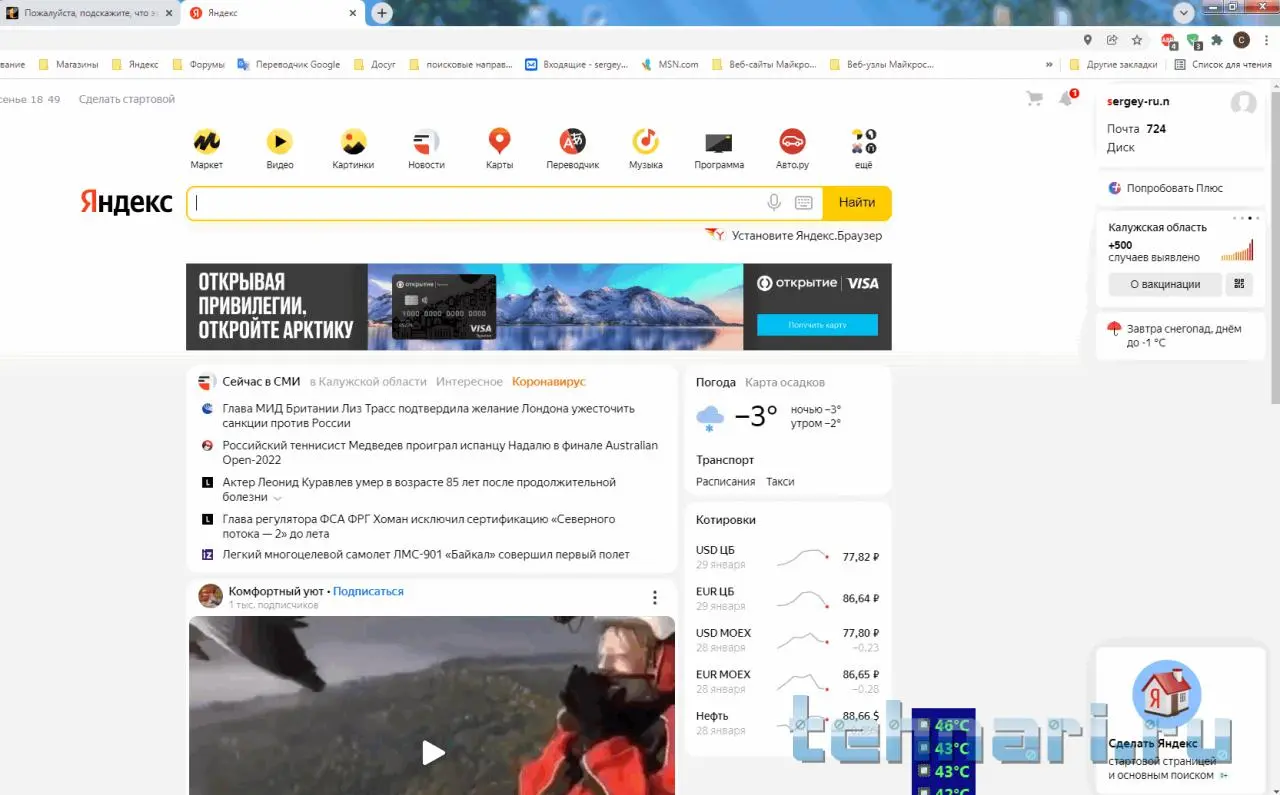Select the Интересное news tab
The width and height of the screenshot is (1280, 795).
pos(469,382)
